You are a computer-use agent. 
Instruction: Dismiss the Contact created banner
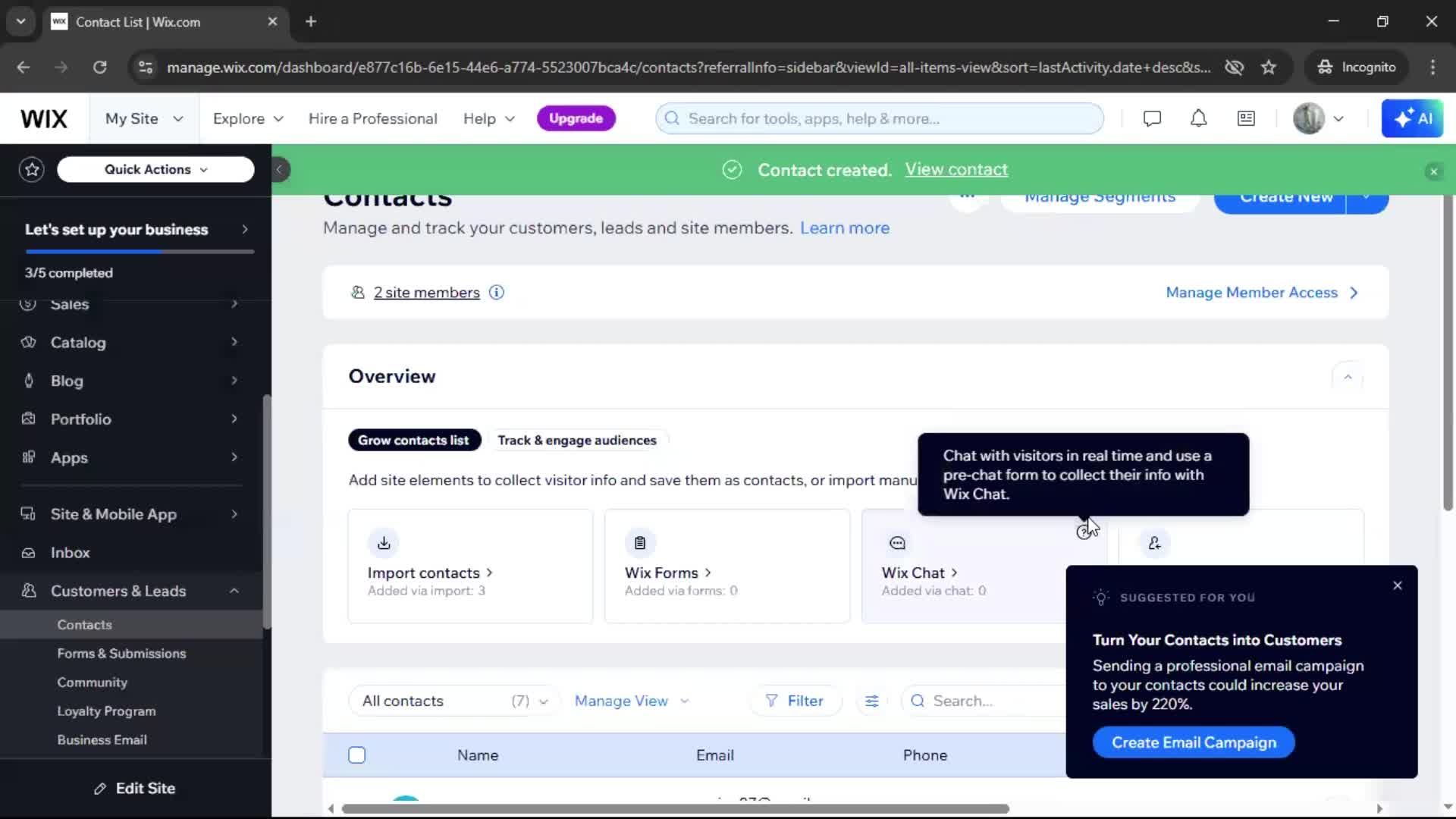point(1433,171)
